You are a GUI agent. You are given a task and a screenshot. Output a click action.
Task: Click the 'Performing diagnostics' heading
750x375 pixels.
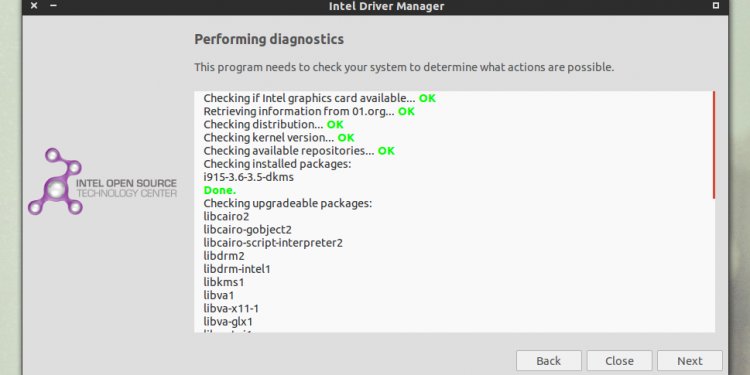[269, 39]
